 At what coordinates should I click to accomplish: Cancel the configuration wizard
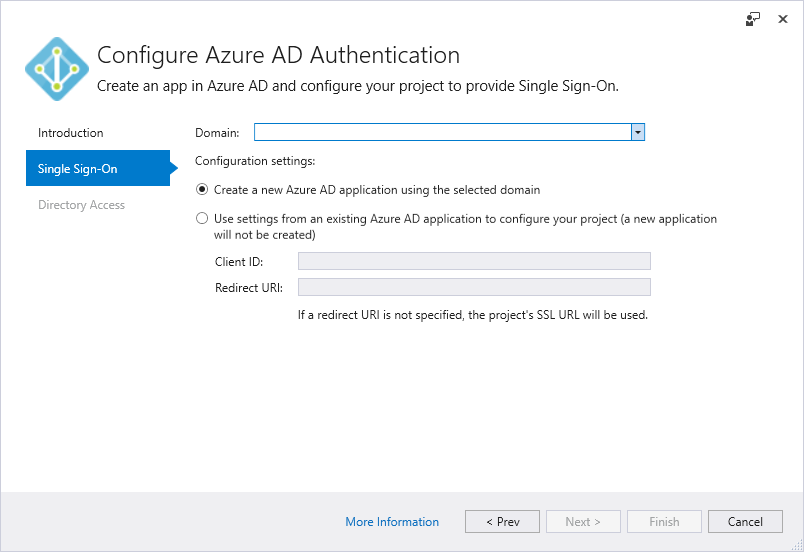(745, 522)
